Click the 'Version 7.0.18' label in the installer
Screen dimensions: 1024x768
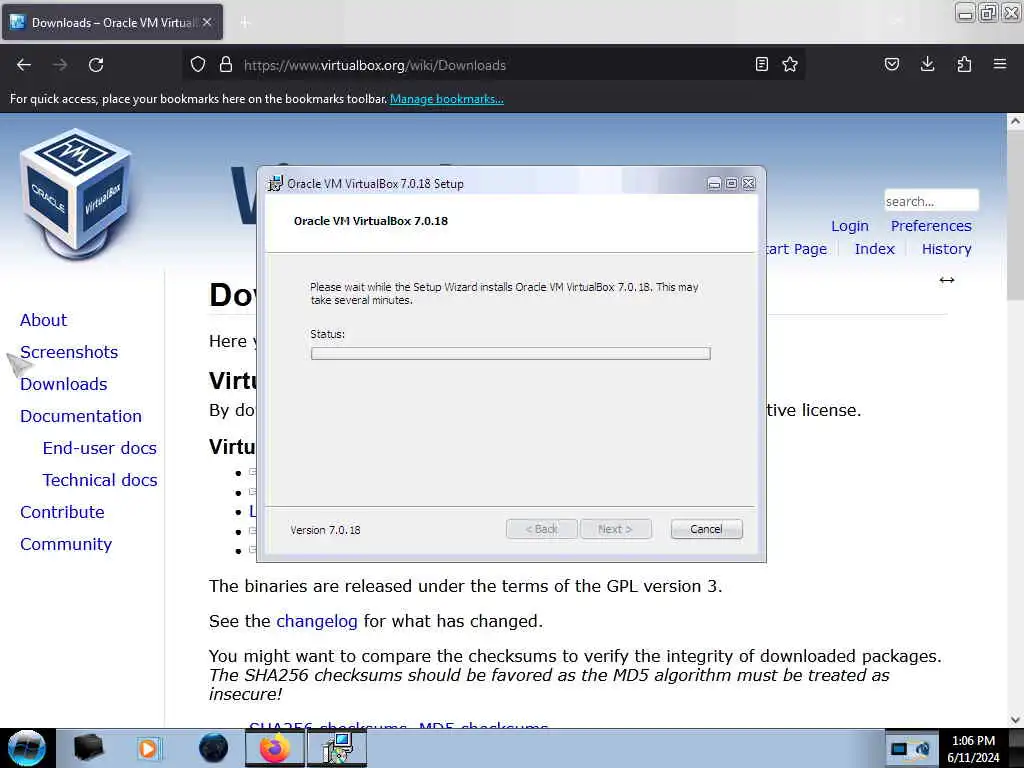coord(325,530)
